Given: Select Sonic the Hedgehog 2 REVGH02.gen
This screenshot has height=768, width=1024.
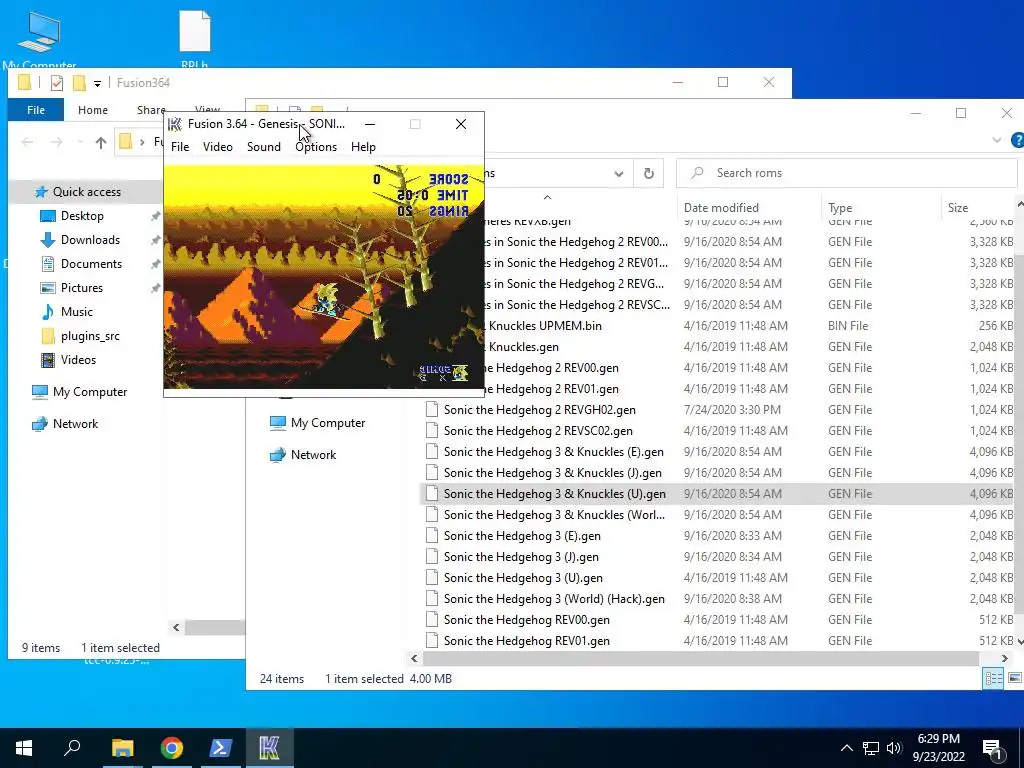Looking at the screenshot, I should pyautogui.click(x=539, y=410).
